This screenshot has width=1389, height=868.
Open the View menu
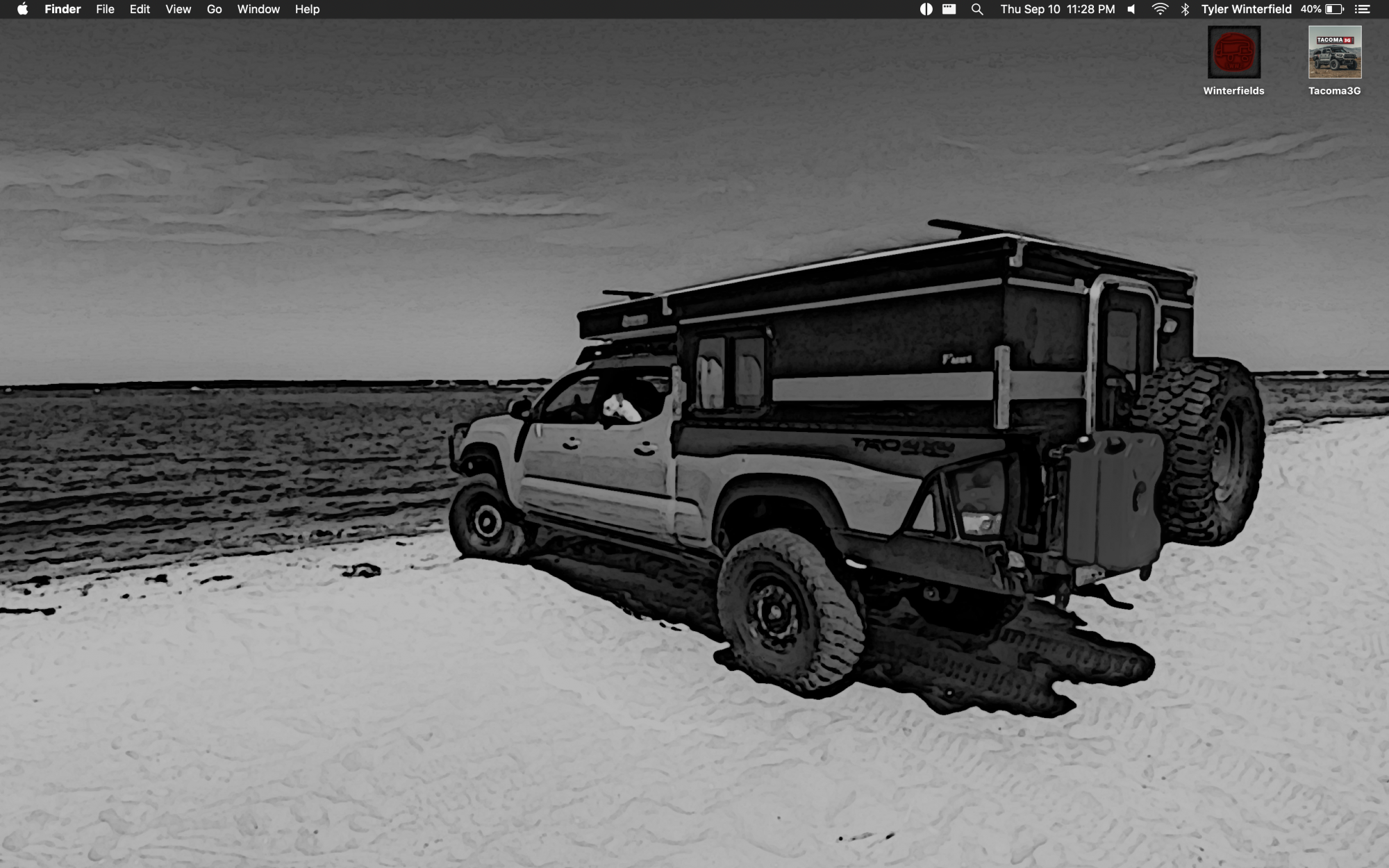[x=178, y=9]
